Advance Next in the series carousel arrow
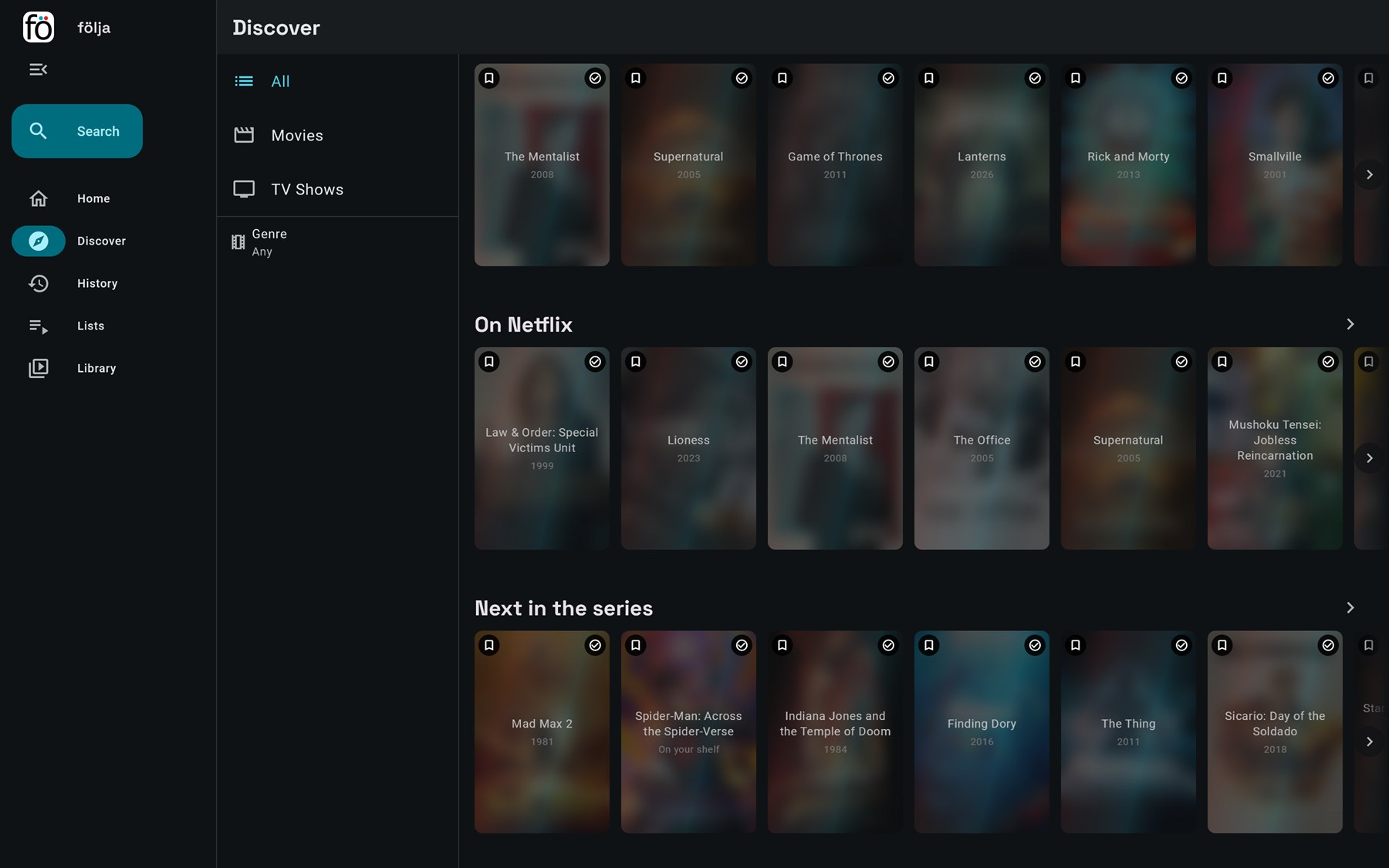 pyautogui.click(x=1370, y=741)
